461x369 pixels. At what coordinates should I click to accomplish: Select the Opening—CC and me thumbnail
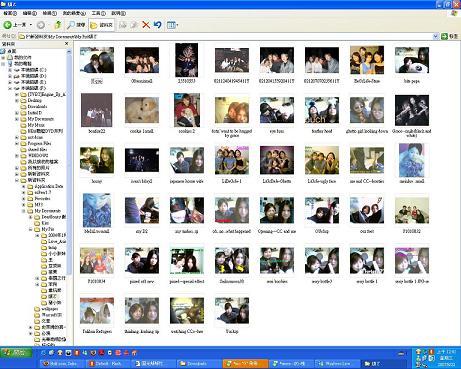[x=277, y=210]
